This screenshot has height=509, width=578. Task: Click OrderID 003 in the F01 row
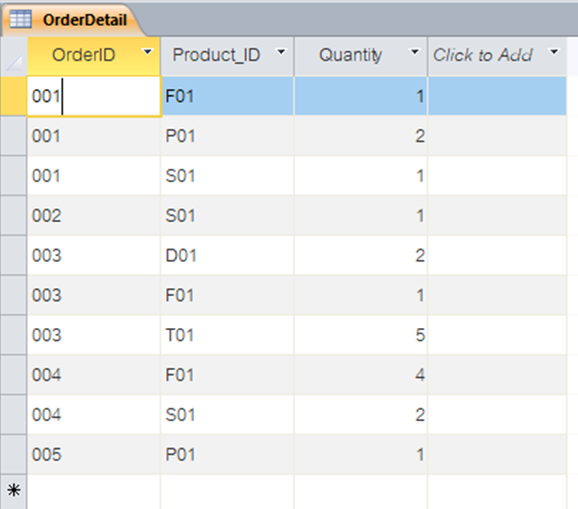pos(94,295)
